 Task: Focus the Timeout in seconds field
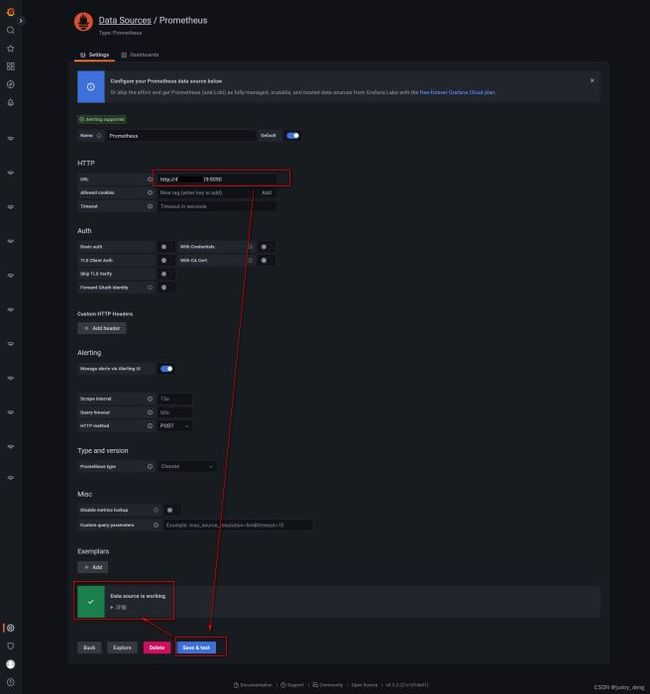[217, 206]
